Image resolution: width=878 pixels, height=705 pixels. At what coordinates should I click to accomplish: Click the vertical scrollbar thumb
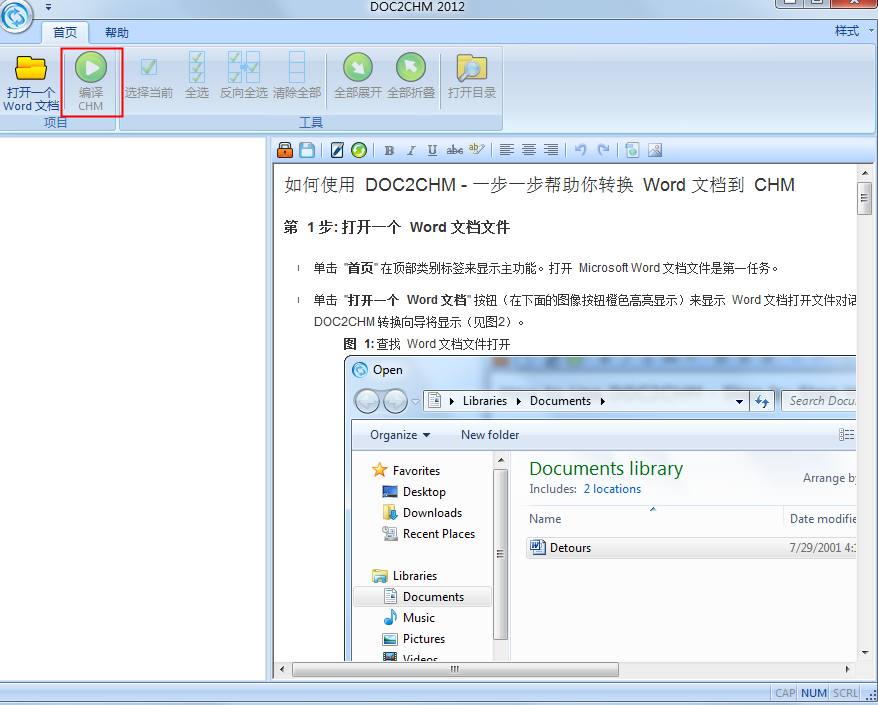coord(865,198)
